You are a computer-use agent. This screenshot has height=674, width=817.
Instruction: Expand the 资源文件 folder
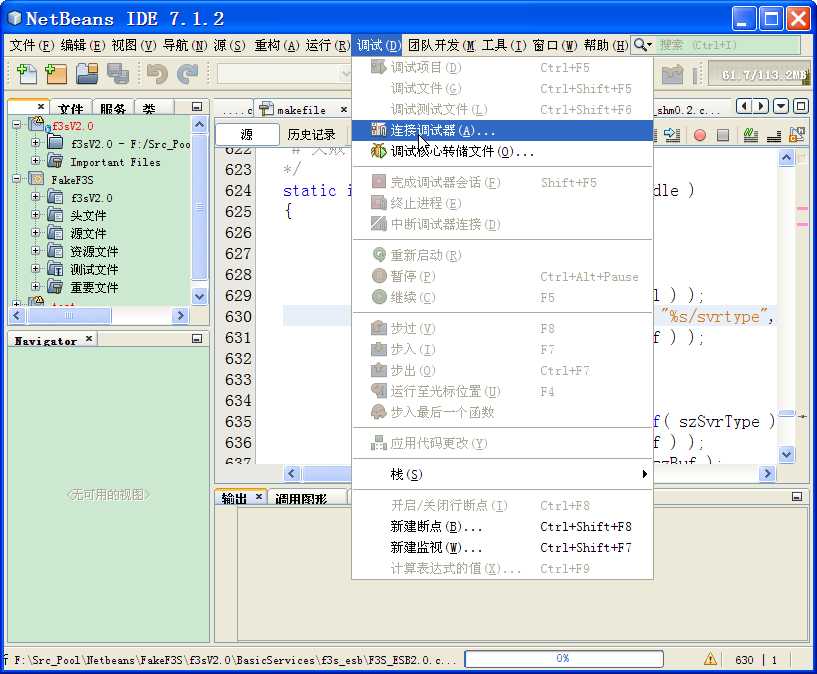35,251
